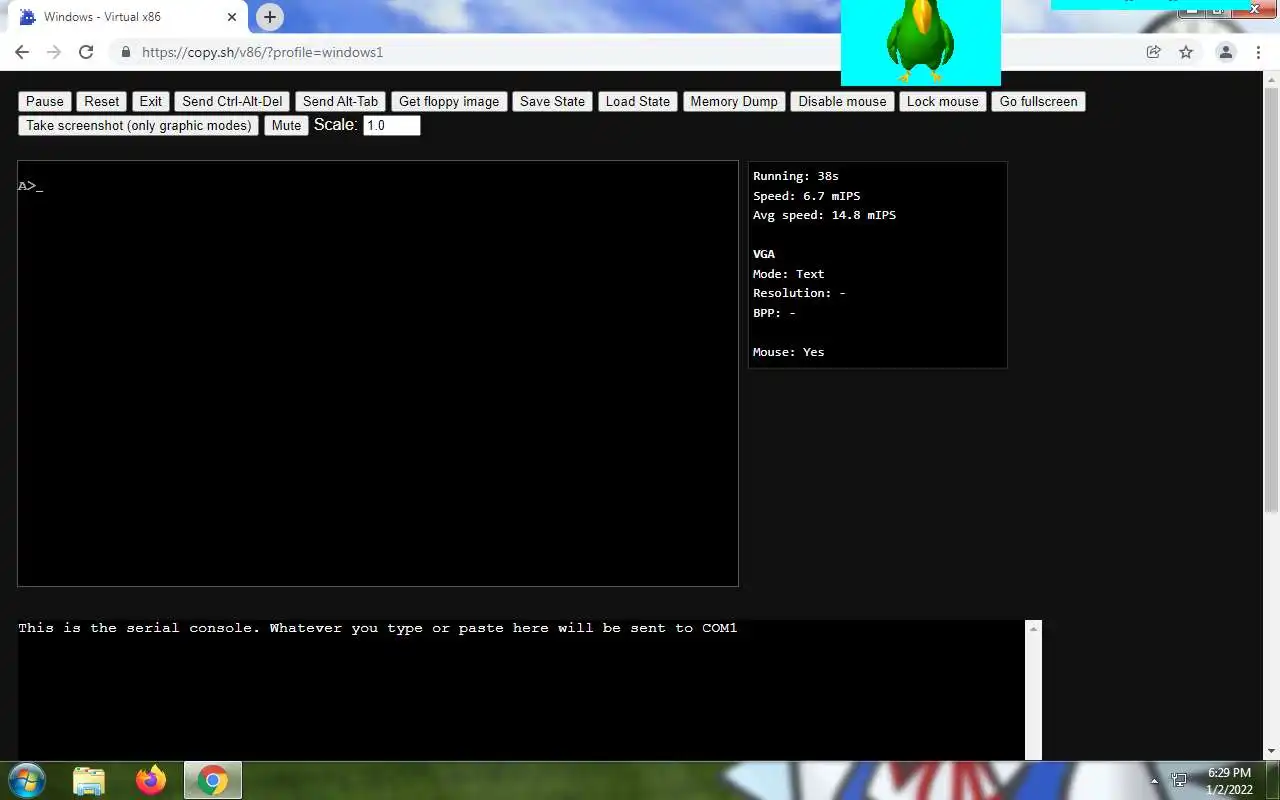The height and width of the screenshot is (800, 1280).
Task: Send Alt-Tab to the emulator
Action: pyautogui.click(x=340, y=101)
